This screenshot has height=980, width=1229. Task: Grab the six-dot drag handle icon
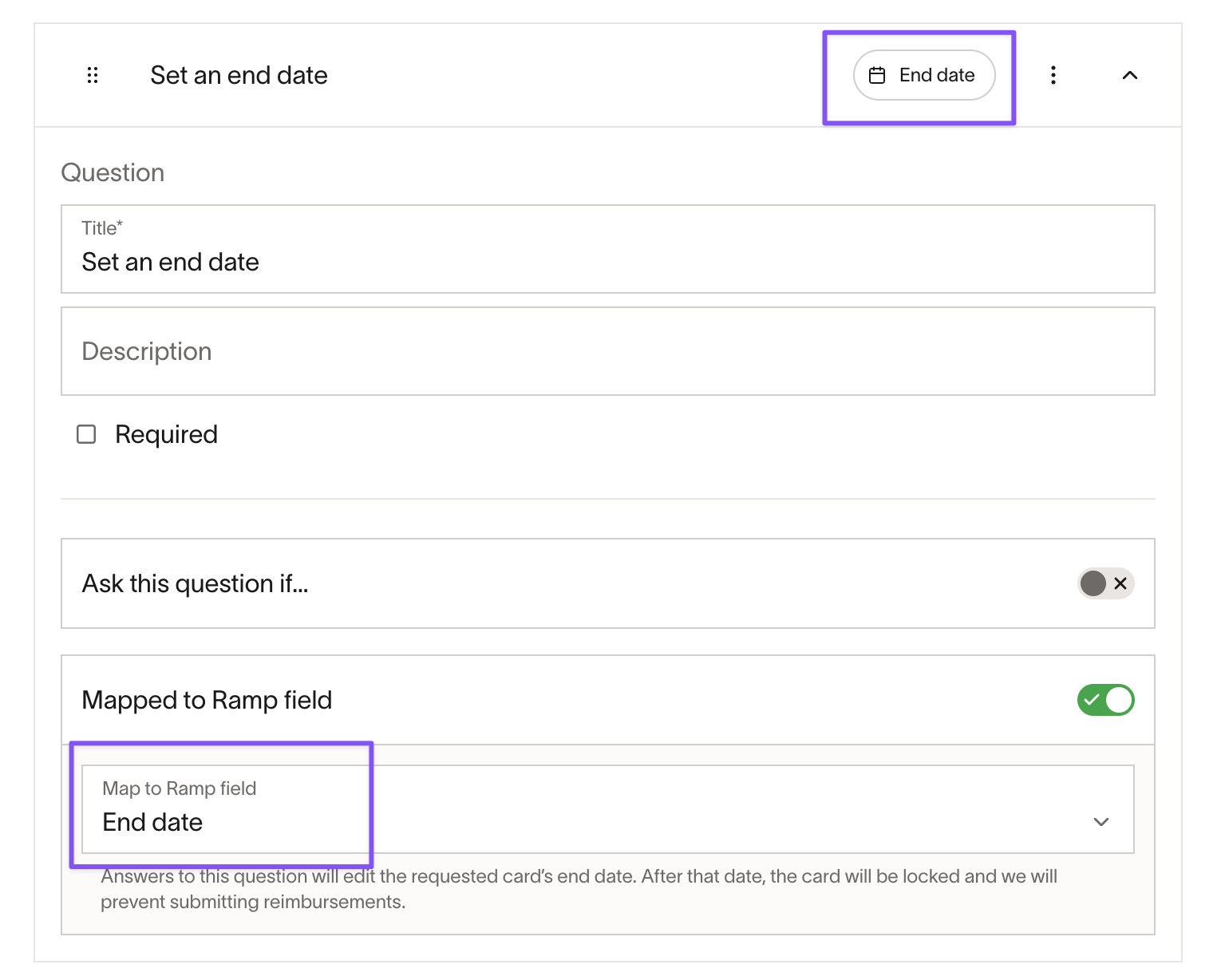(93, 75)
